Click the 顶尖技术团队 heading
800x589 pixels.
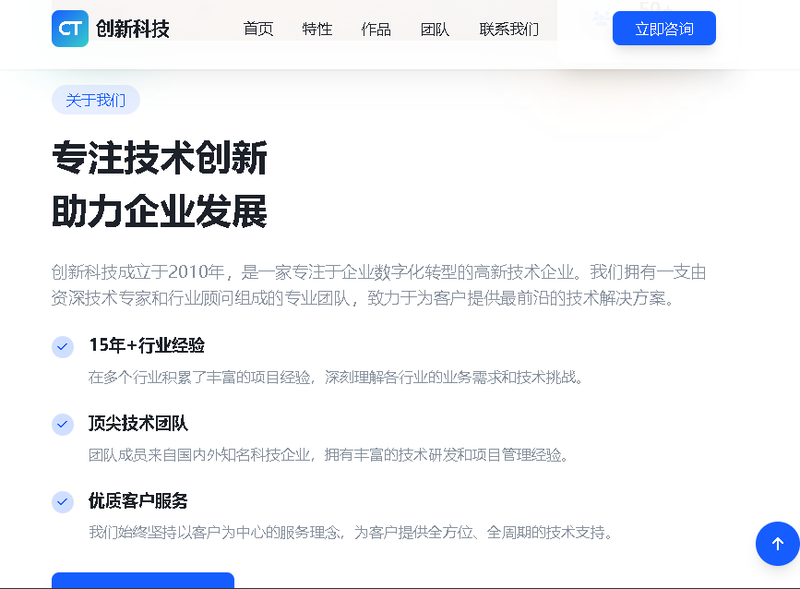138,423
